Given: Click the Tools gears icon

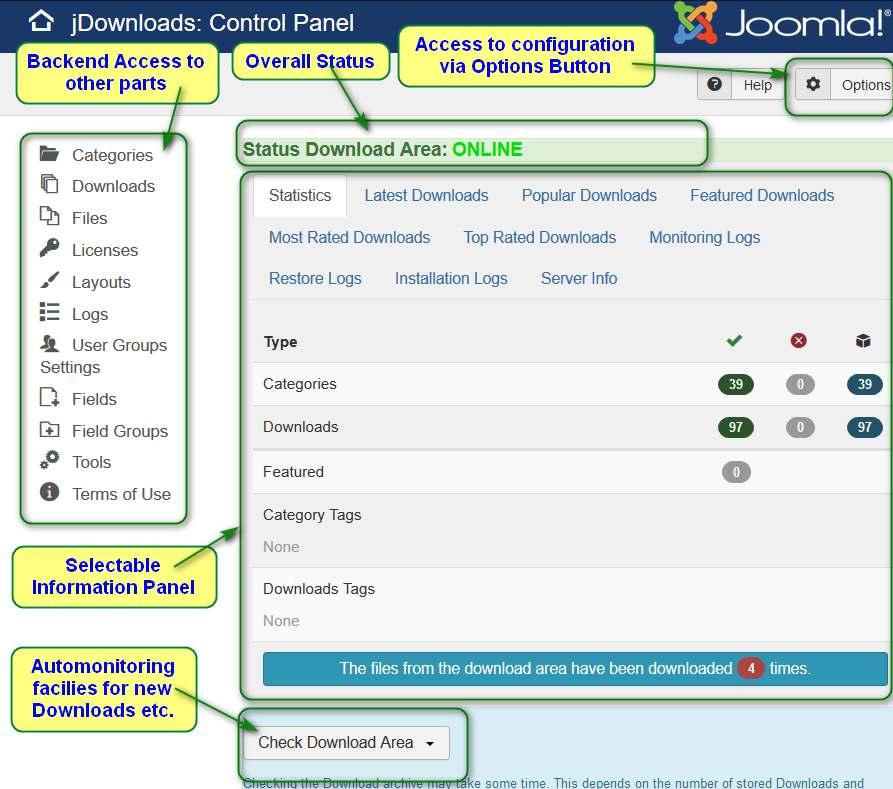Looking at the screenshot, I should click(x=50, y=460).
